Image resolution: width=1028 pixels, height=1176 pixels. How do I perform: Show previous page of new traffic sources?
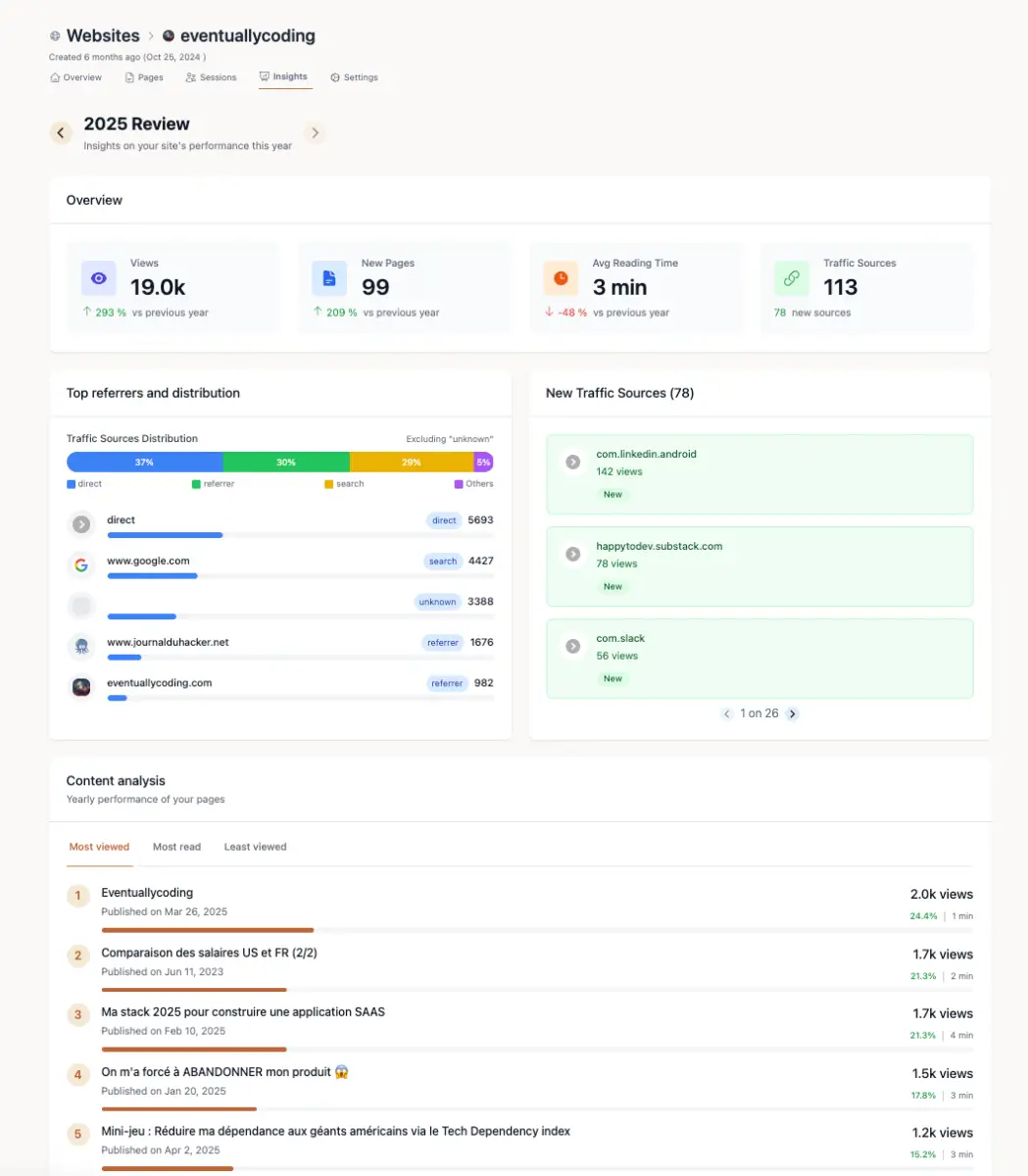pos(727,713)
